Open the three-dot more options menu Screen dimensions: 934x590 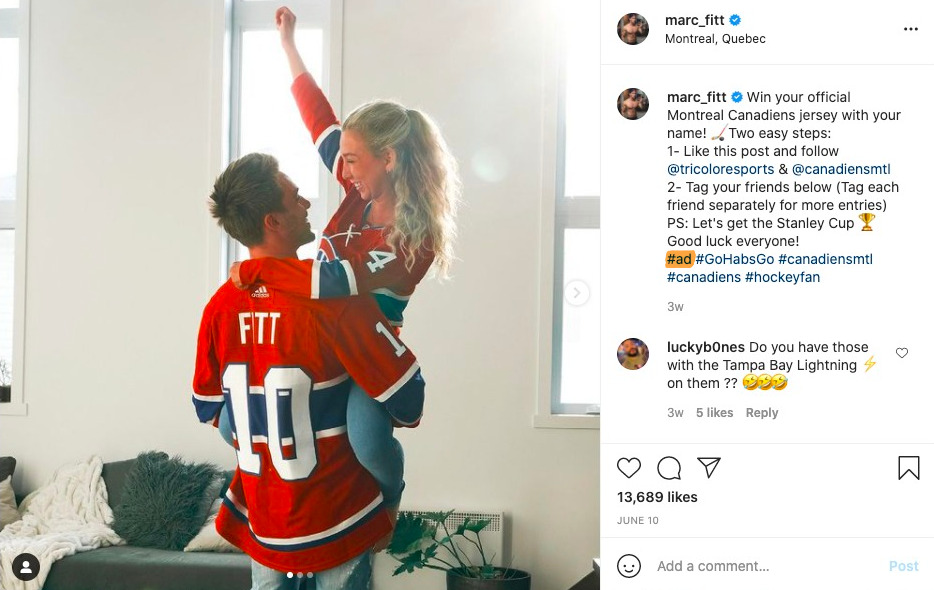(x=910, y=29)
